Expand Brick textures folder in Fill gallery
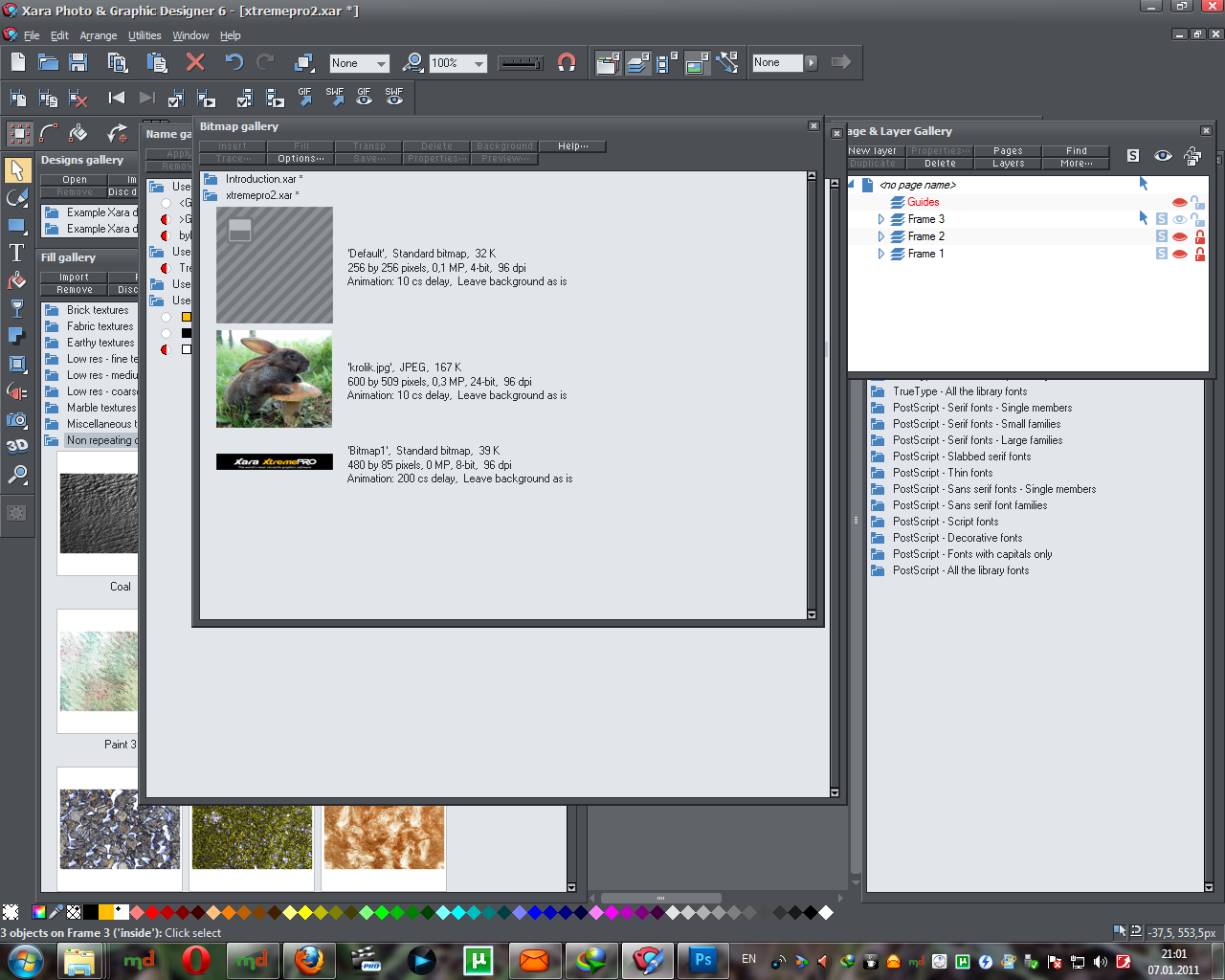Image resolution: width=1225 pixels, height=980 pixels. coord(52,310)
